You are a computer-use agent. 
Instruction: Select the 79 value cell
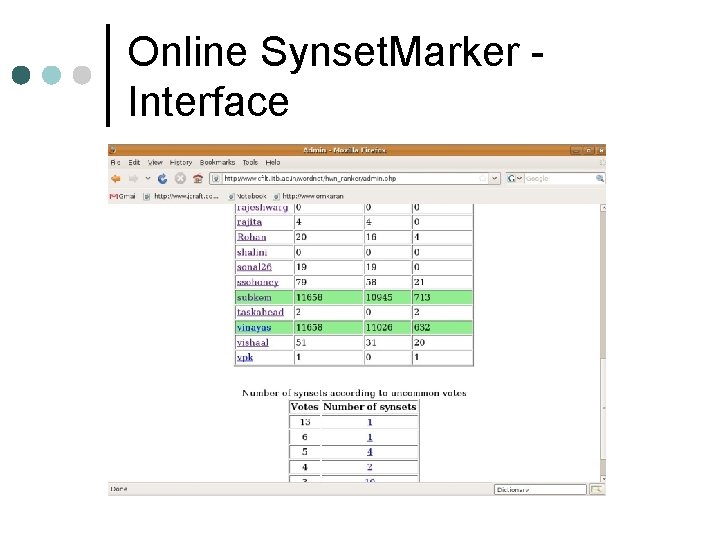(328, 282)
